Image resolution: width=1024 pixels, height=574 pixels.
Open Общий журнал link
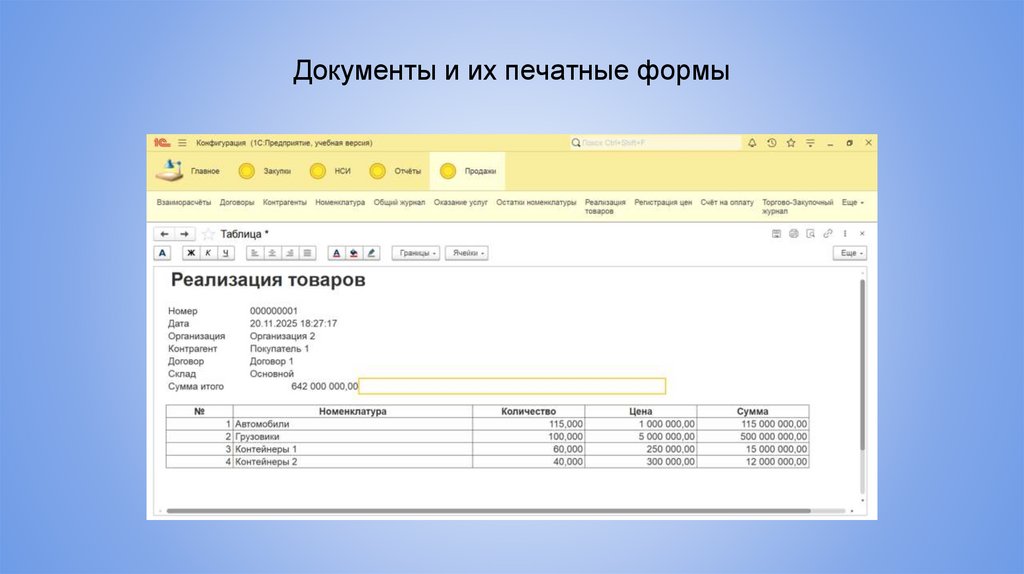click(399, 202)
